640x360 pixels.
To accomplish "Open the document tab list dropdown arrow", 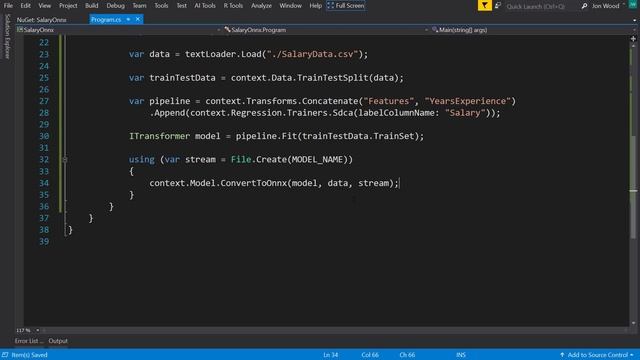I will [x=634, y=20].
